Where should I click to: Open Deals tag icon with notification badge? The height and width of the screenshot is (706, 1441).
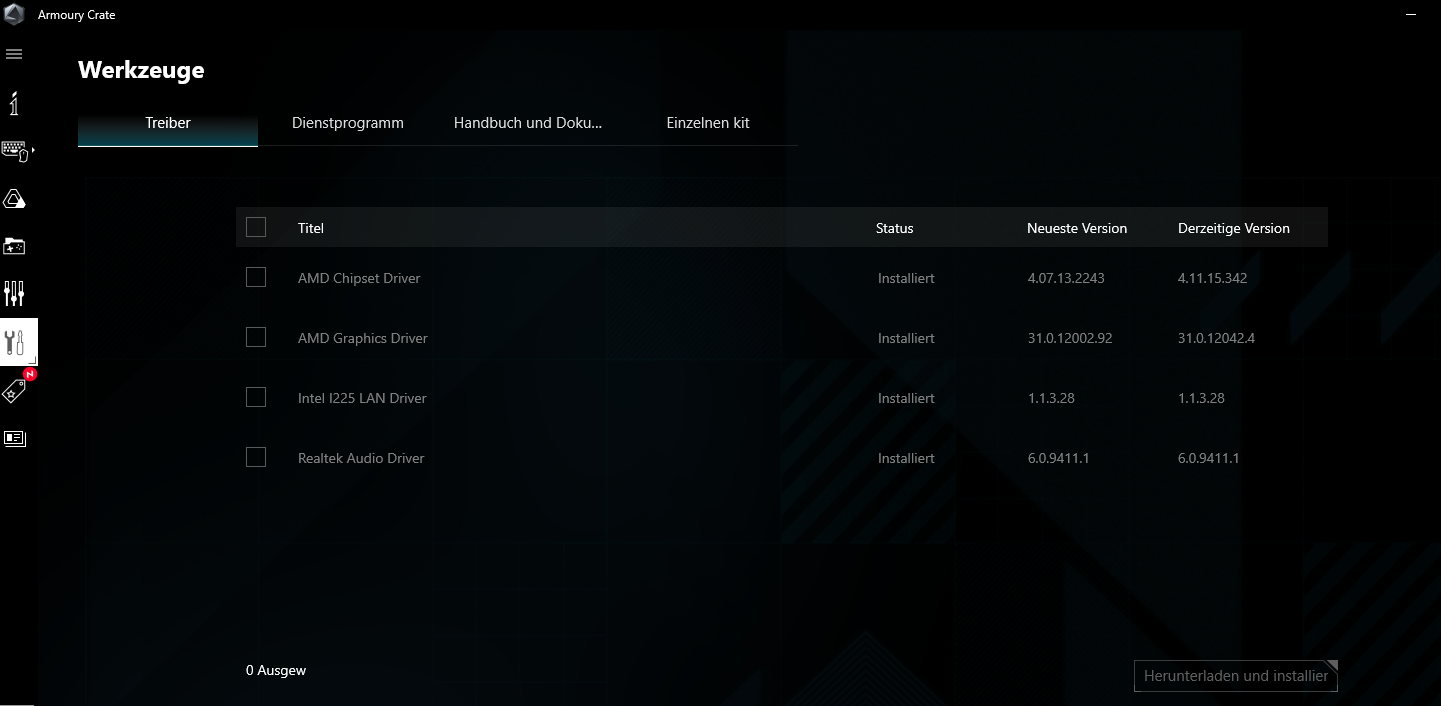click(15, 390)
